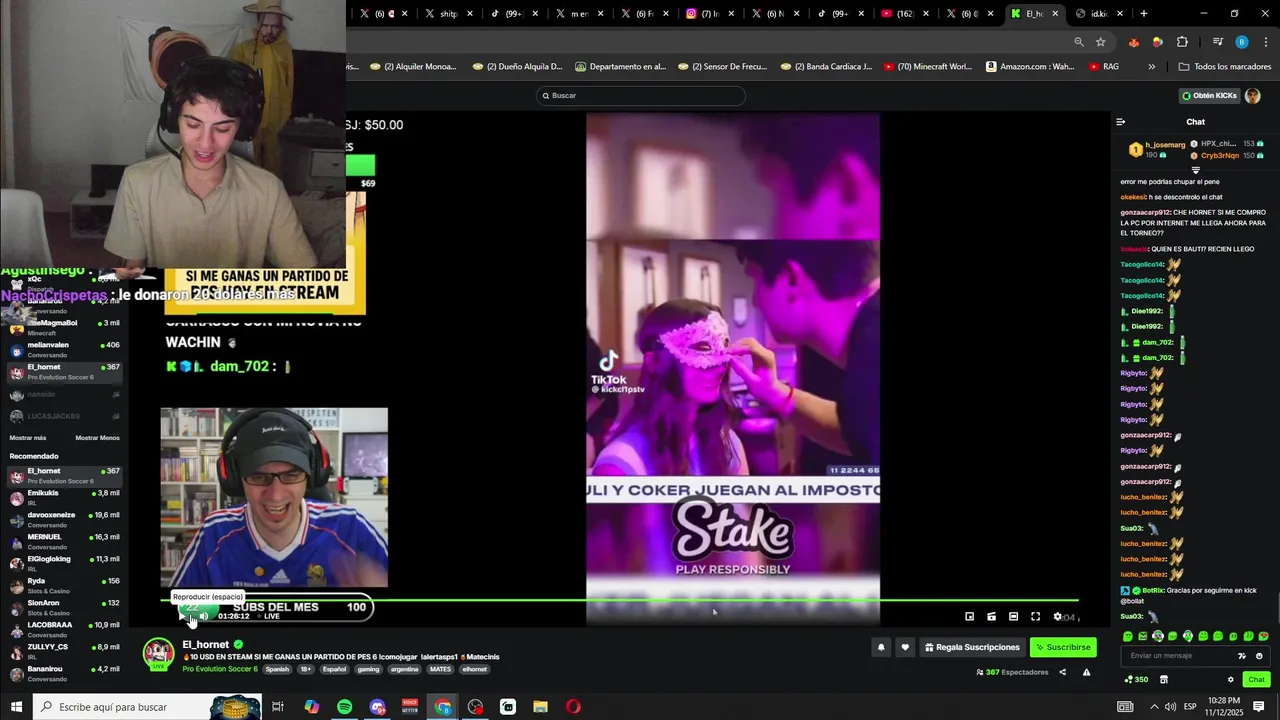Click the 350 channel points balance
Screen dimensions: 1280x720
click(x=1136, y=680)
